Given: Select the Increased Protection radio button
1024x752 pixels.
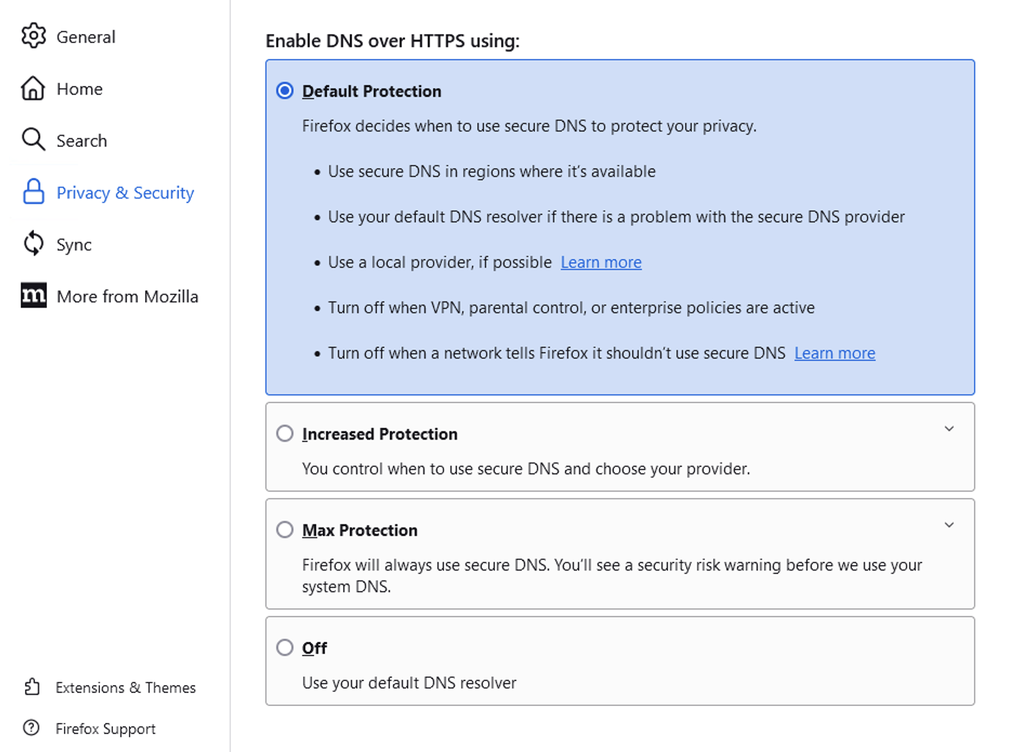Looking at the screenshot, I should pyautogui.click(x=285, y=434).
